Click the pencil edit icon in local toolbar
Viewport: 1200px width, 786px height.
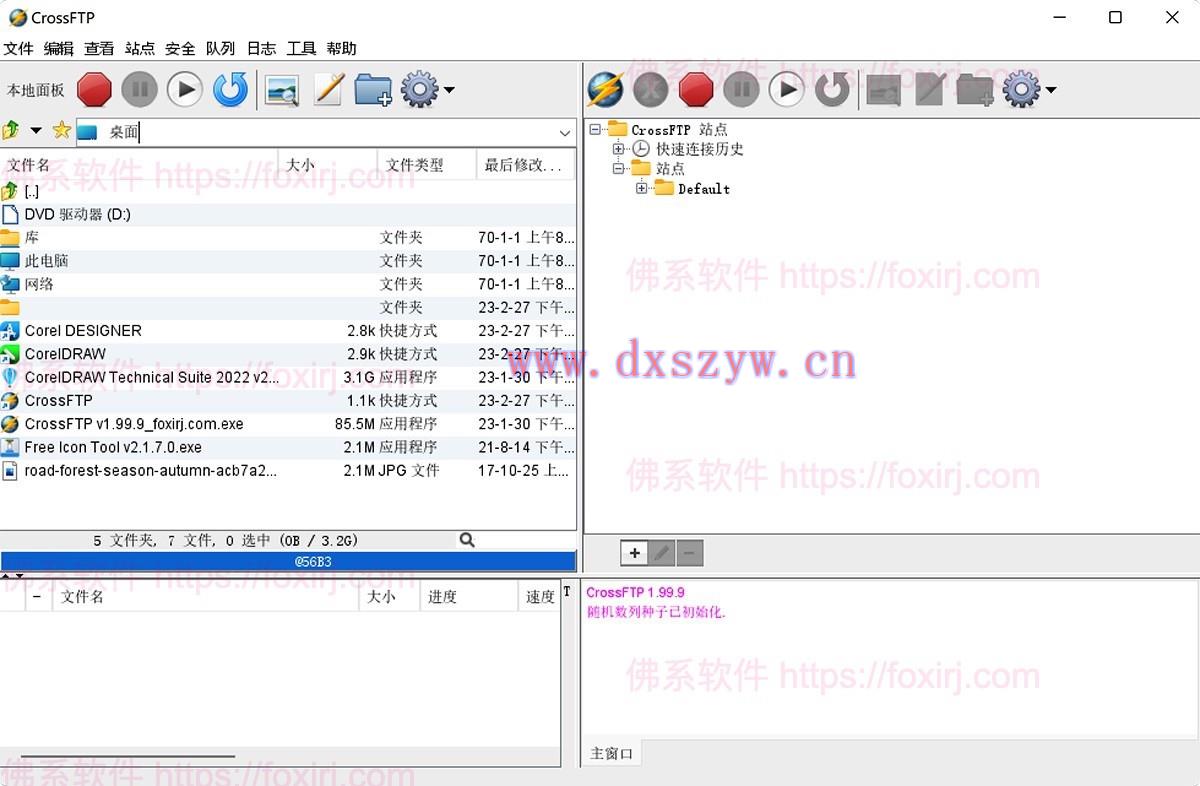[328, 90]
